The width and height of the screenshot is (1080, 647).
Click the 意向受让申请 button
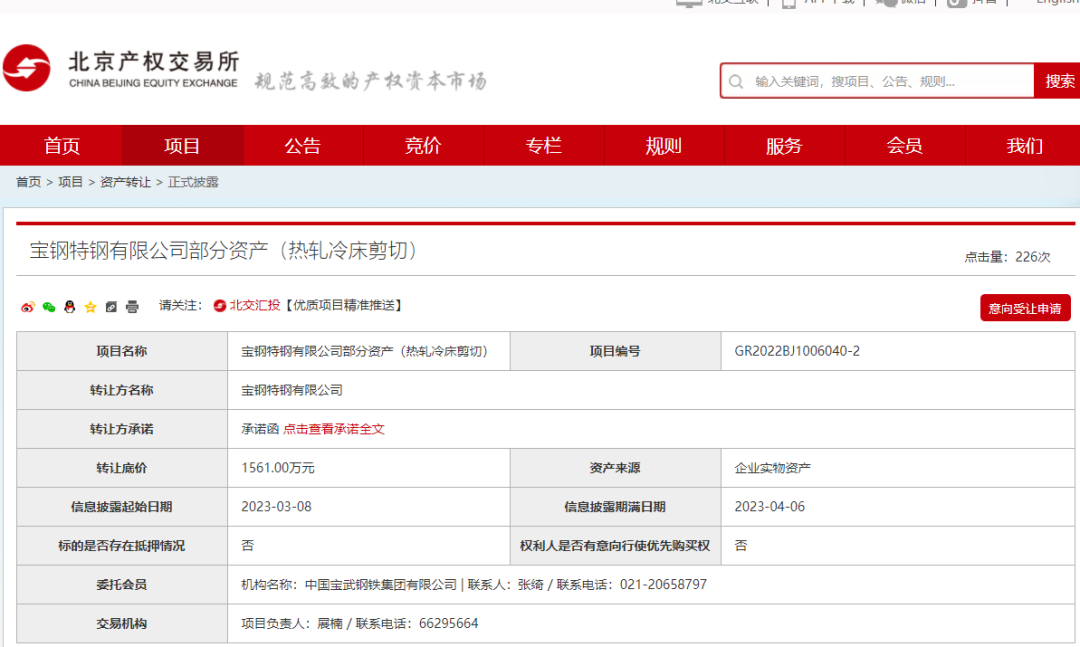pyautogui.click(x=1025, y=308)
